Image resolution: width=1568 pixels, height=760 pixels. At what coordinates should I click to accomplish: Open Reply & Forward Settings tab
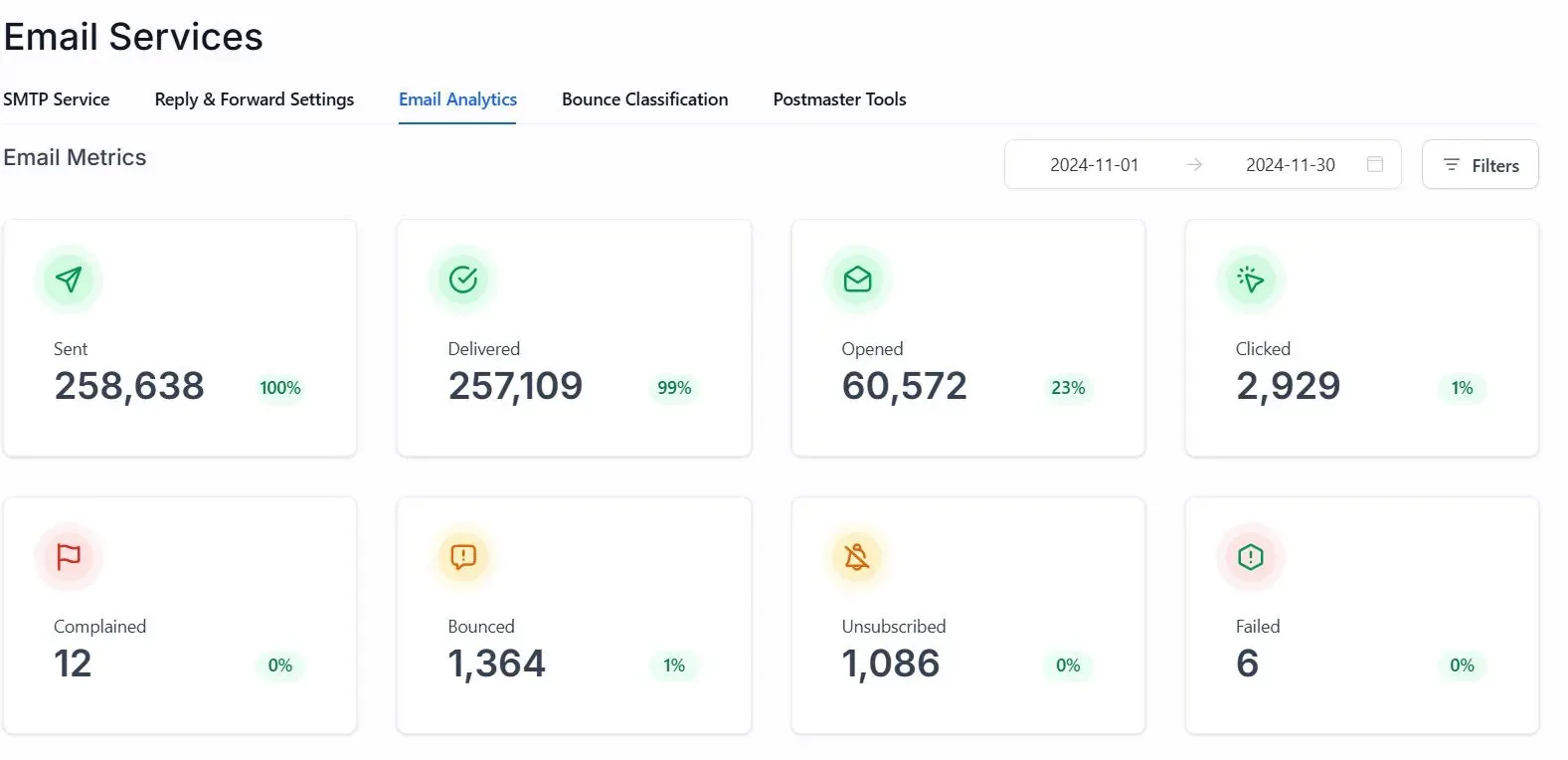[255, 99]
